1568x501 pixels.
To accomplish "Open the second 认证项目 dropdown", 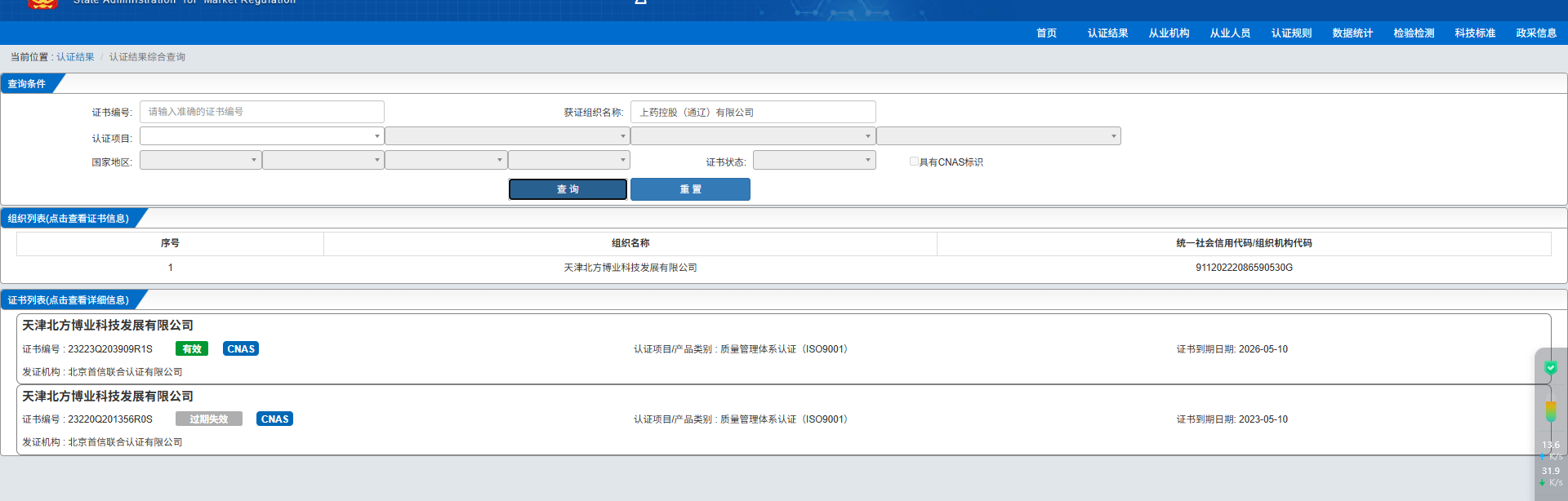I will click(x=507, y=136).
